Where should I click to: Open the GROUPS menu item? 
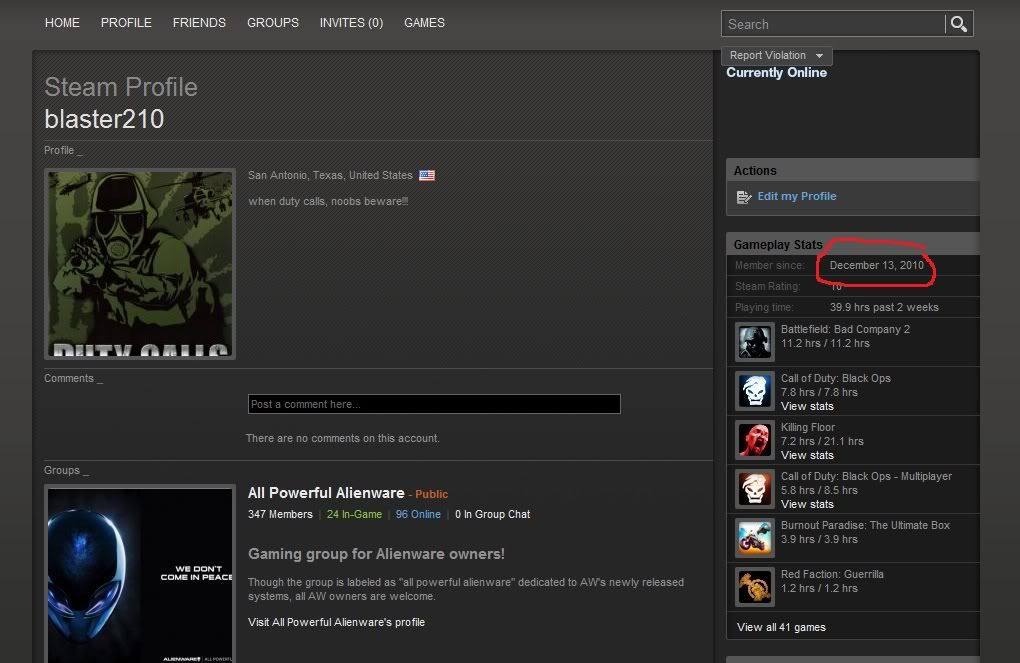coord(273,23)
